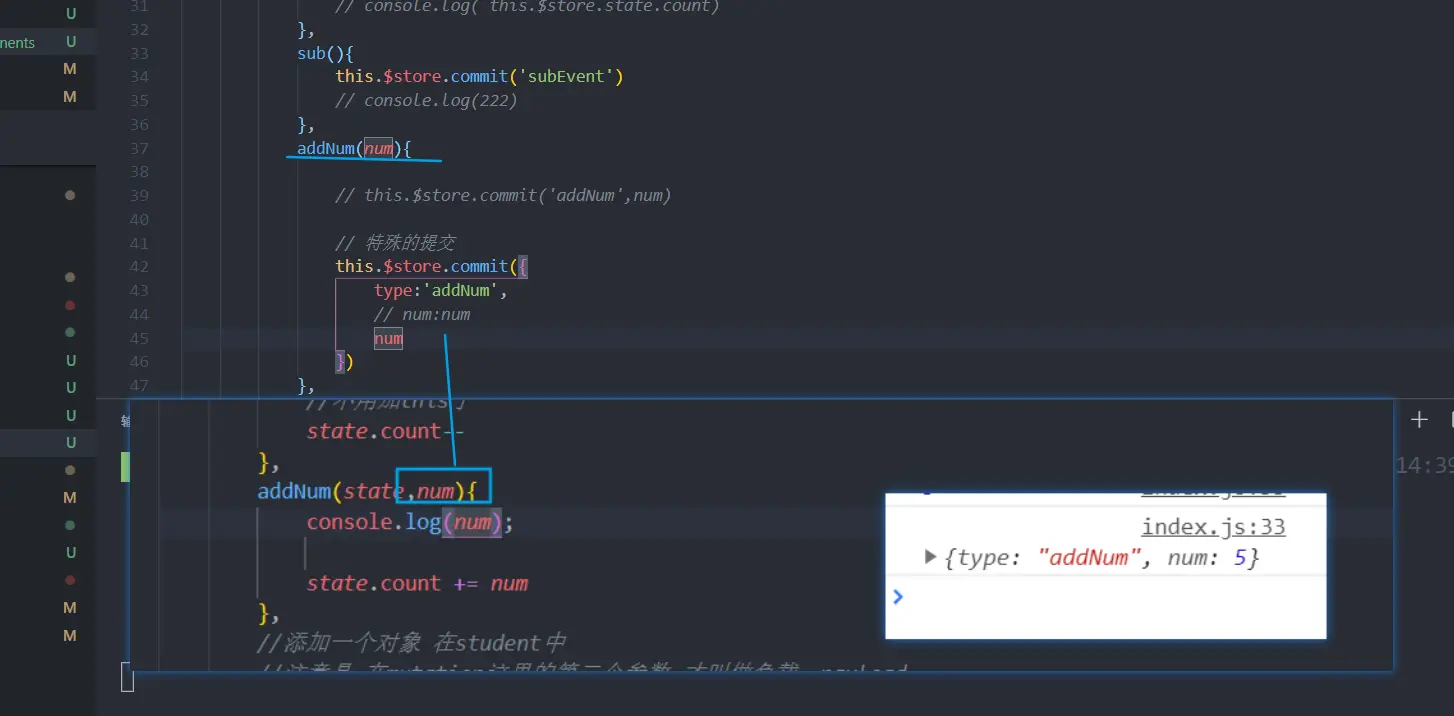Place cursor on sub(){ declaration

click(x=326, y=53)
